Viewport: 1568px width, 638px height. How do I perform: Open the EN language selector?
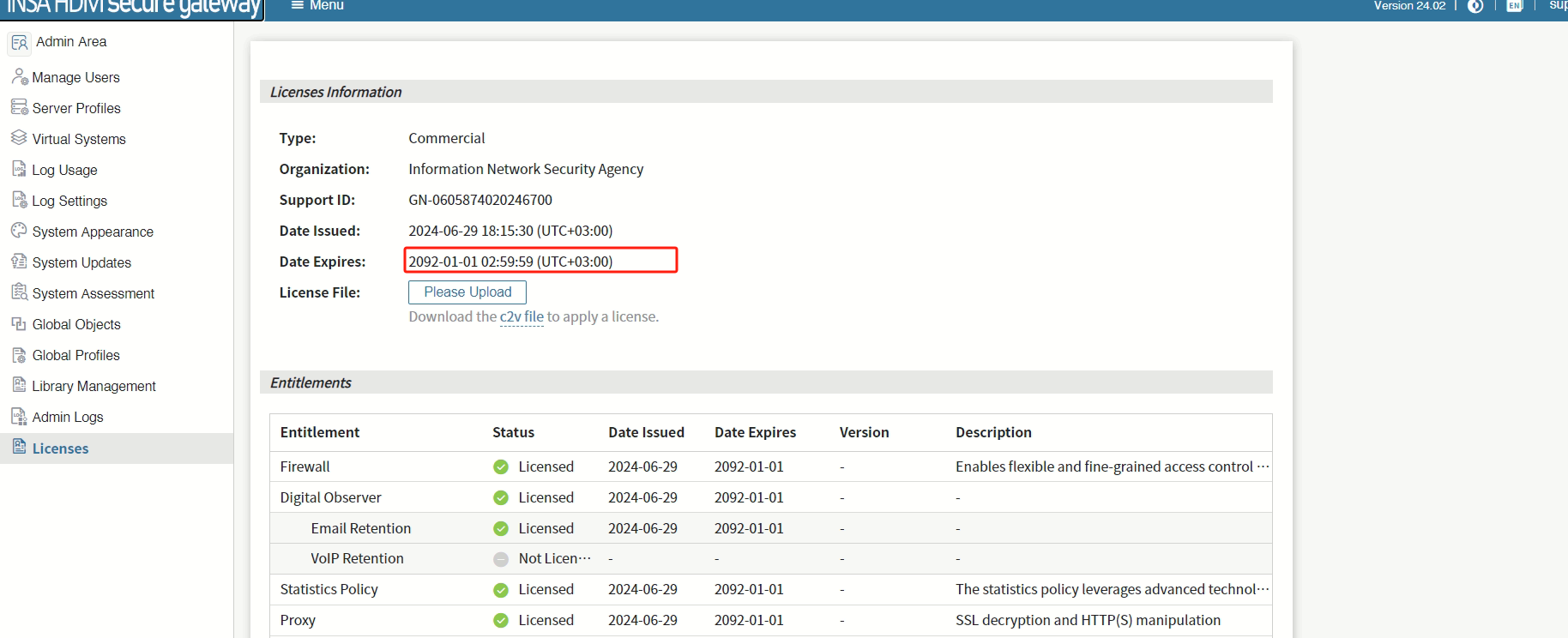[1514, 6]
